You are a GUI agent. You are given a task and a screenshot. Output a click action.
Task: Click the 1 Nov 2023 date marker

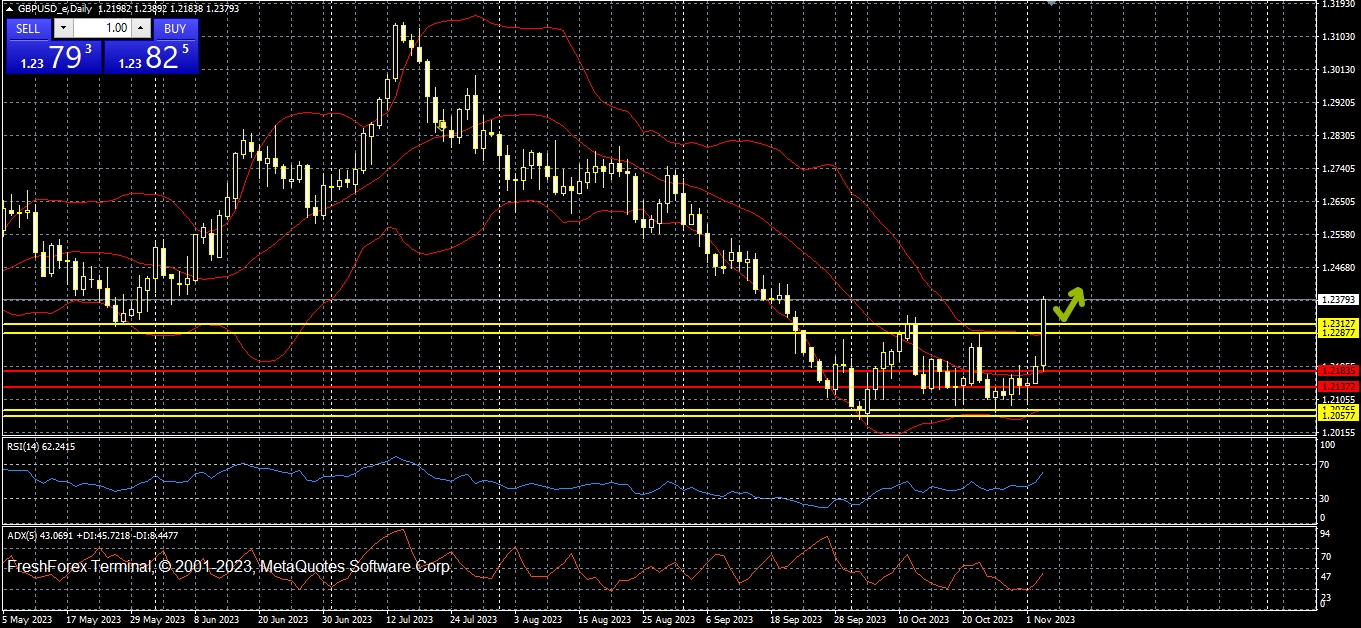(x=1051, y=620)
